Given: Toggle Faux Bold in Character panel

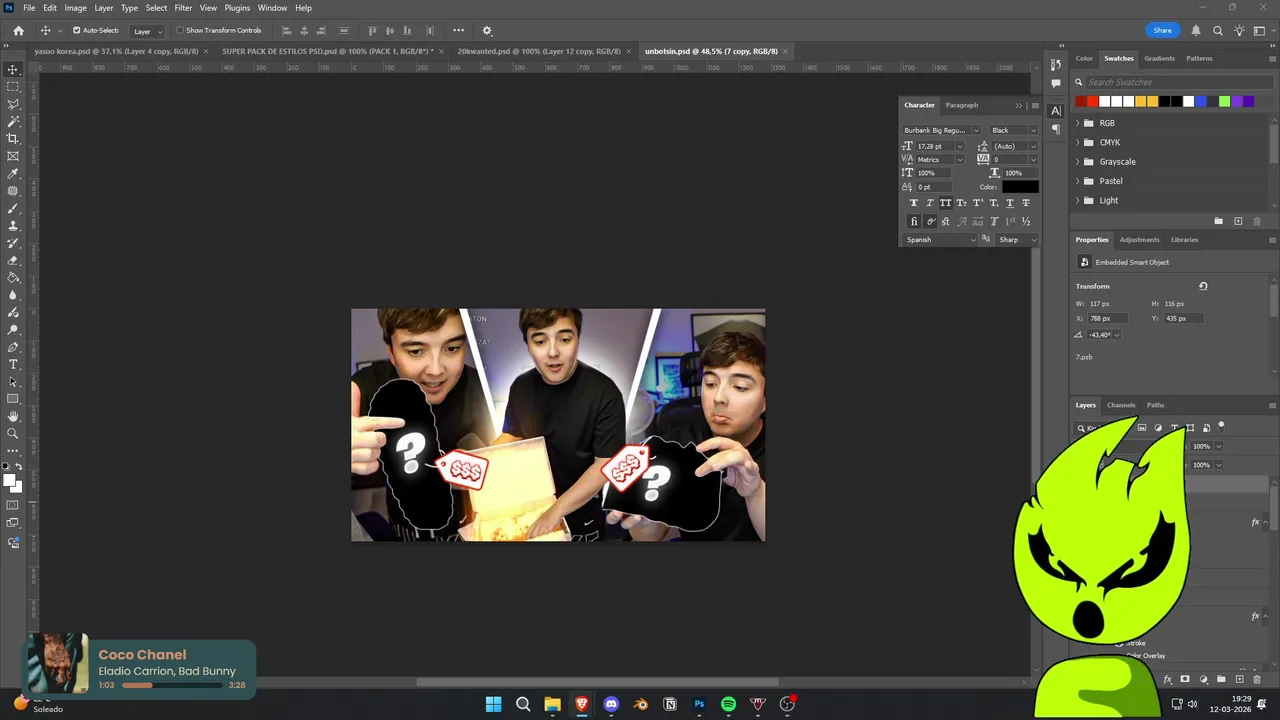Looking at the screenshot, I should pos(913,203).
